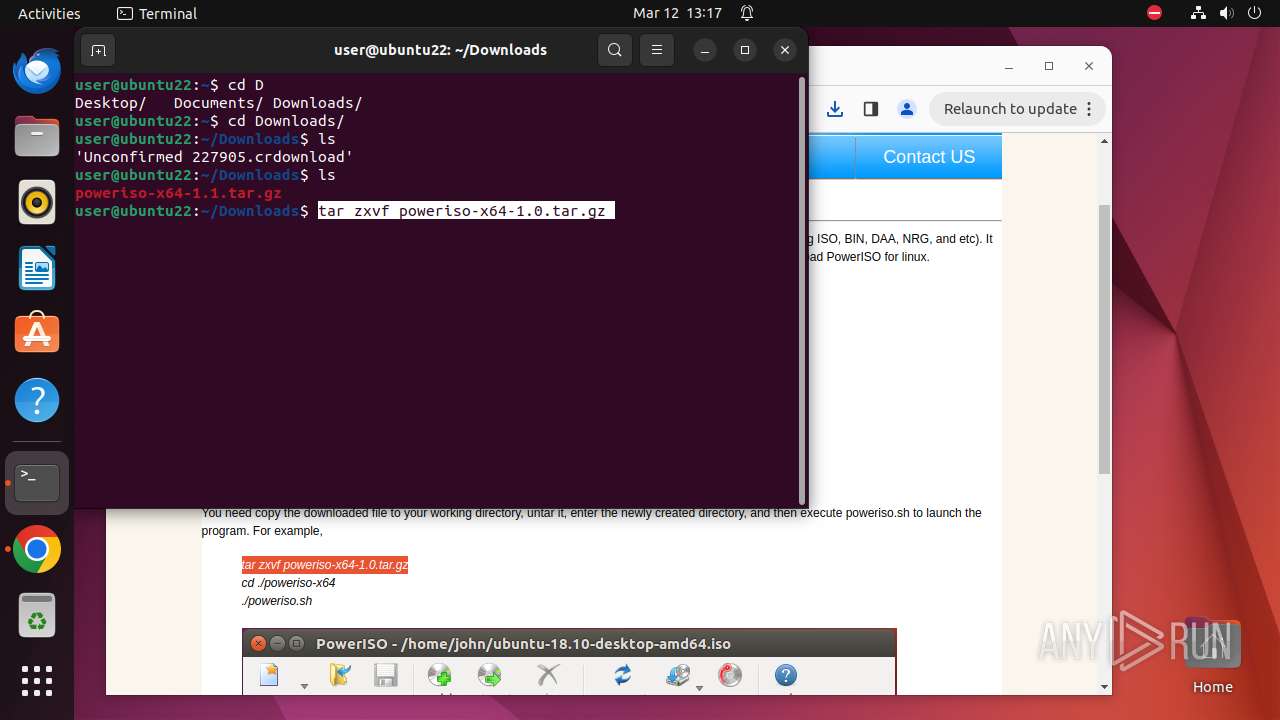Close the Terminal window
The width and height of the screenshot is (1280, 720).
(785, 50)
